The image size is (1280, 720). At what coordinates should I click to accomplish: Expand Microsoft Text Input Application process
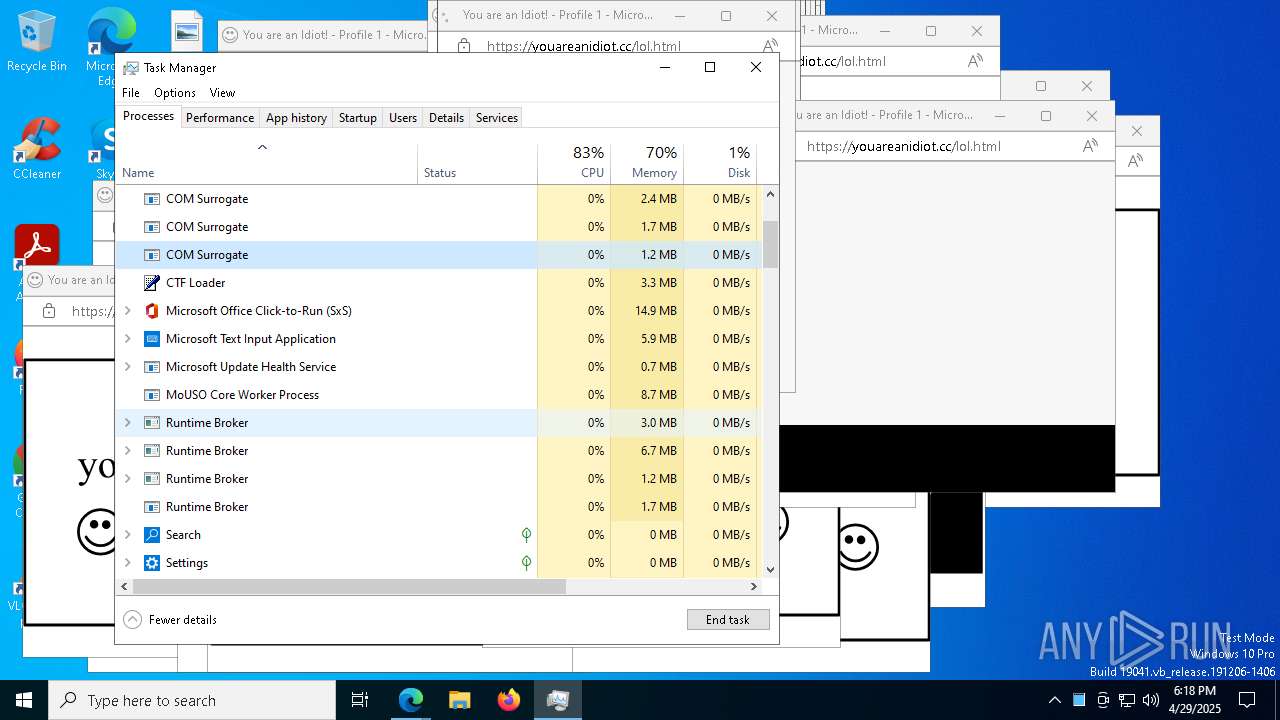click(127, 339)
